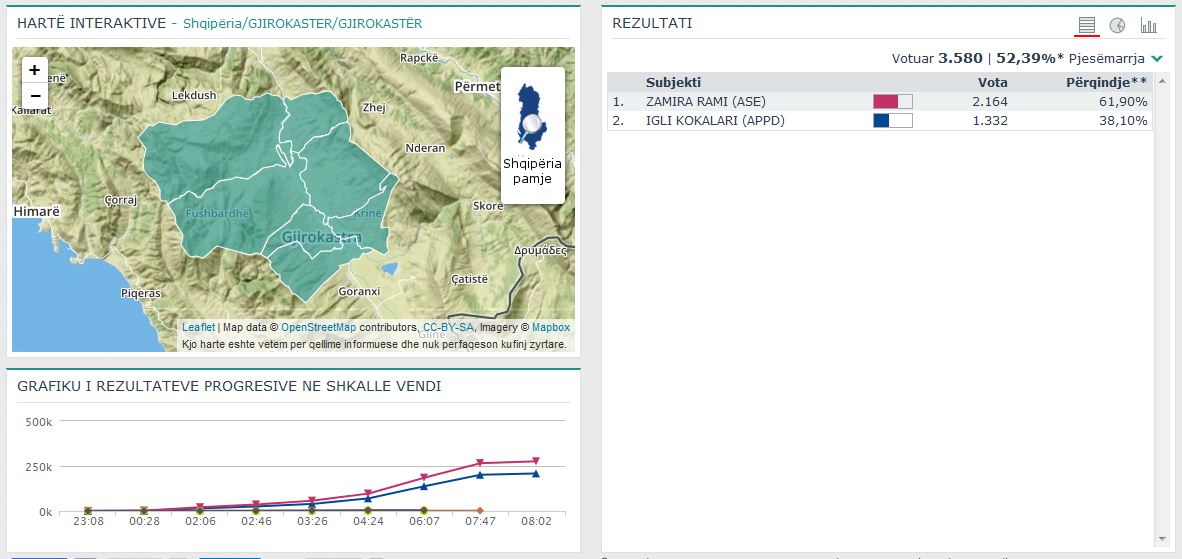
Task: Click the pink ASE percentage bar
Action: tap(892, 101)
